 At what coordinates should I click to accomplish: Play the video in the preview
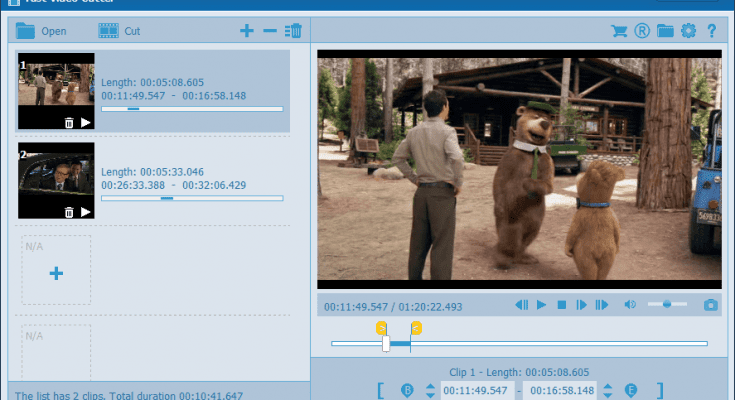click(541, 305)
